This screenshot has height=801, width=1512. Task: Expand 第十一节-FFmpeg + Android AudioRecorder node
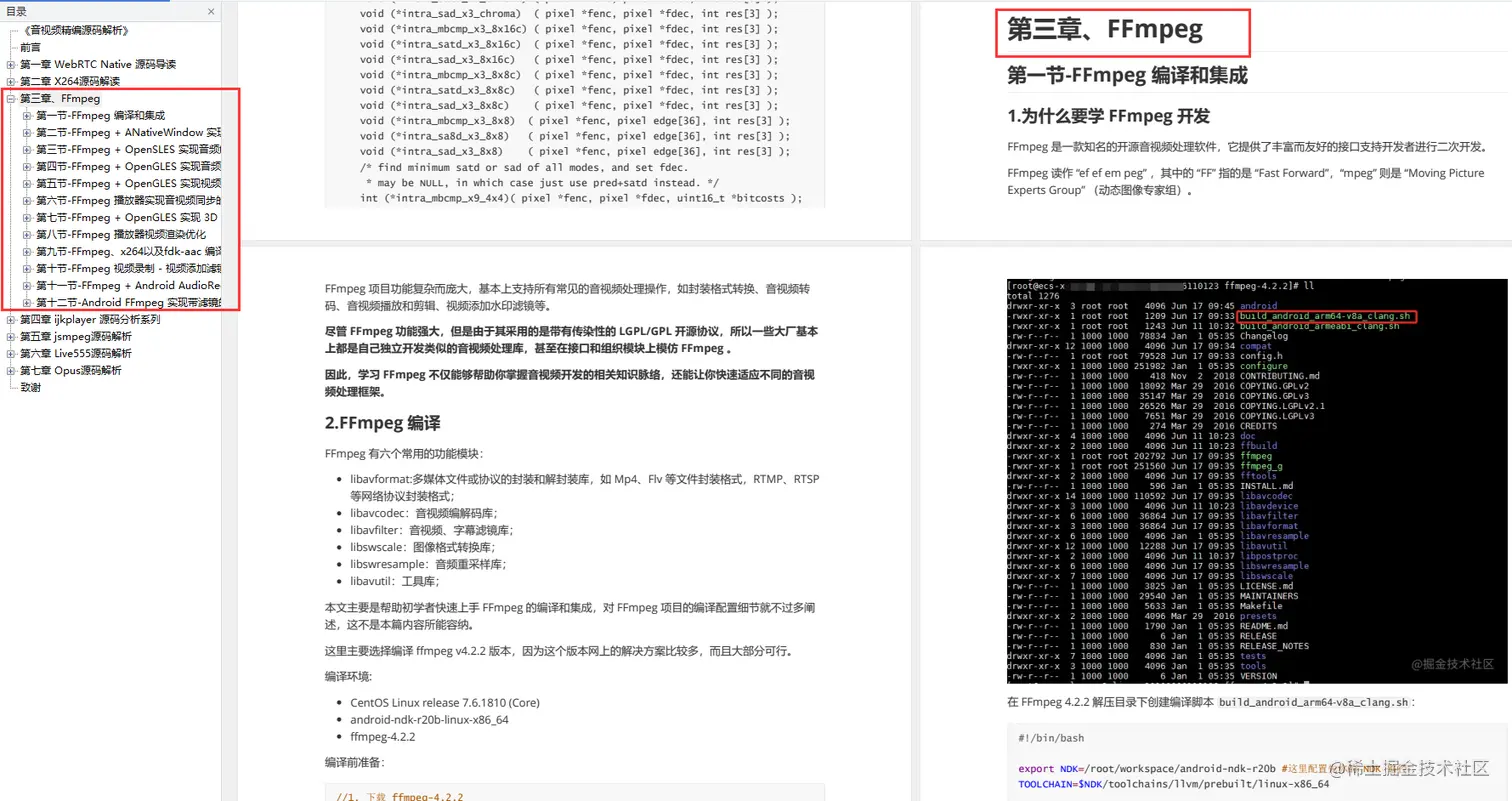27,286
